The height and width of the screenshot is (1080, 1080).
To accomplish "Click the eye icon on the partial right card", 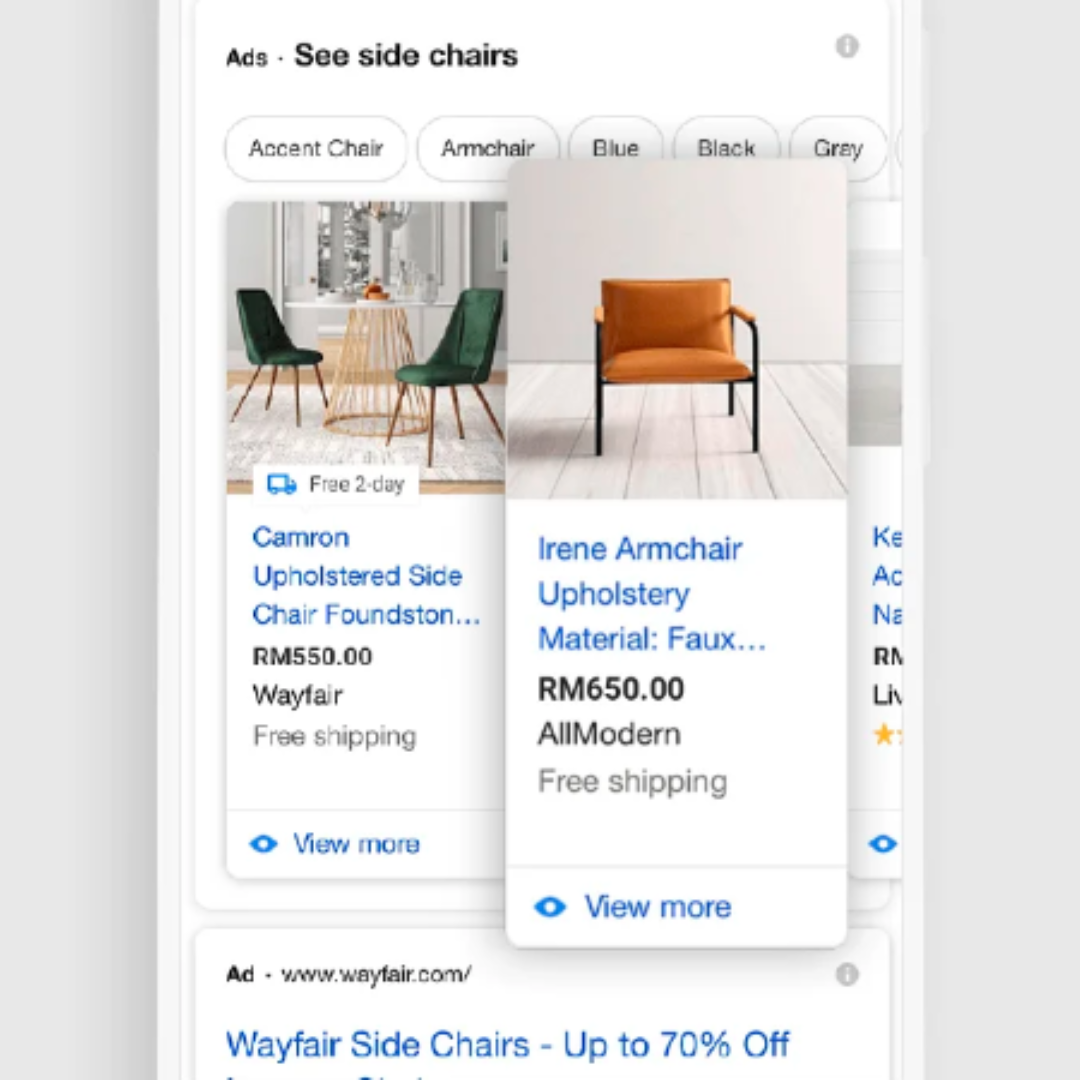I will pyautogui.click(x=883, y=844).
